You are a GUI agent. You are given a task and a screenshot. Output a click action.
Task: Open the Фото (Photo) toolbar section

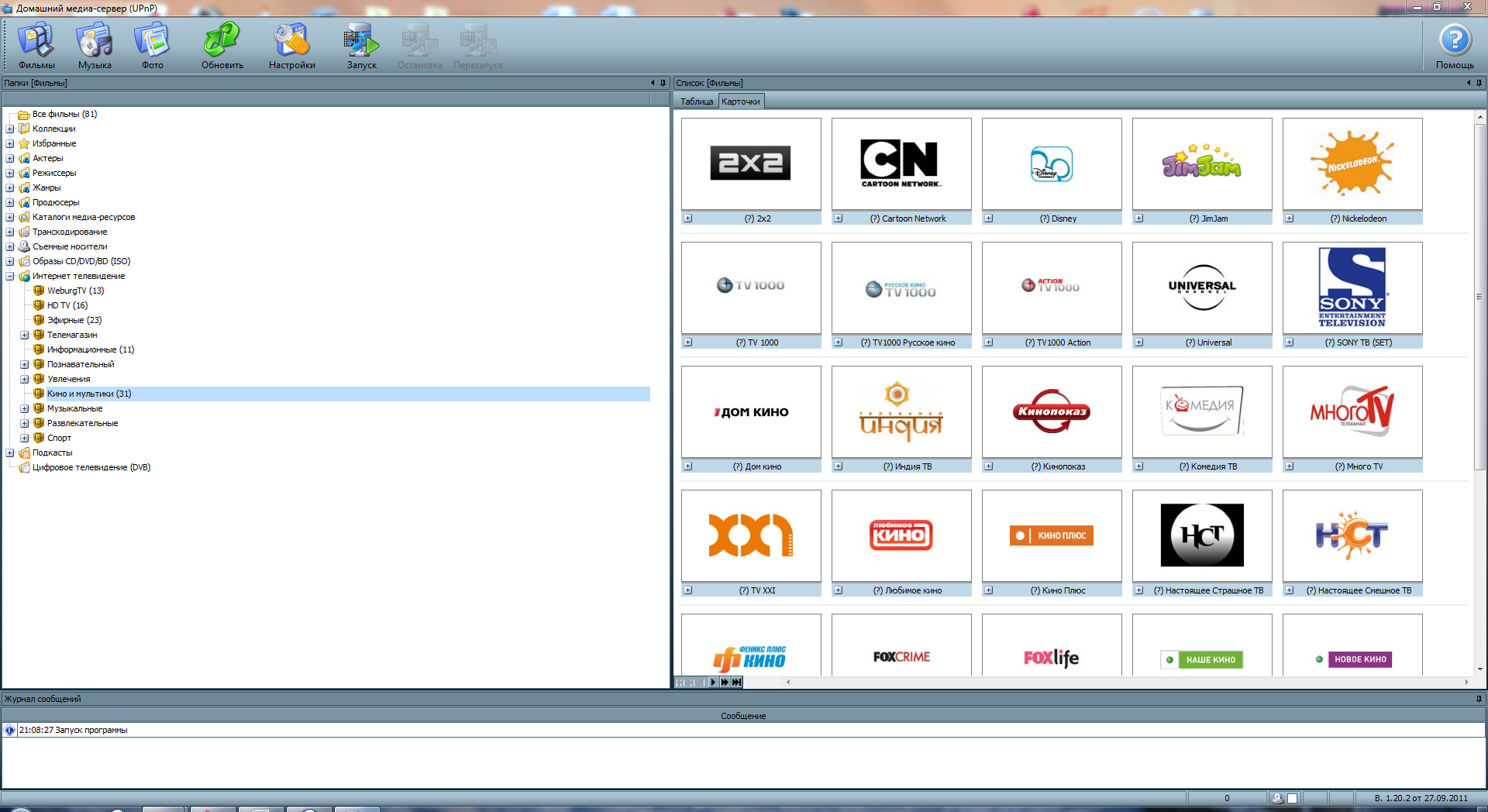point(152,46)
